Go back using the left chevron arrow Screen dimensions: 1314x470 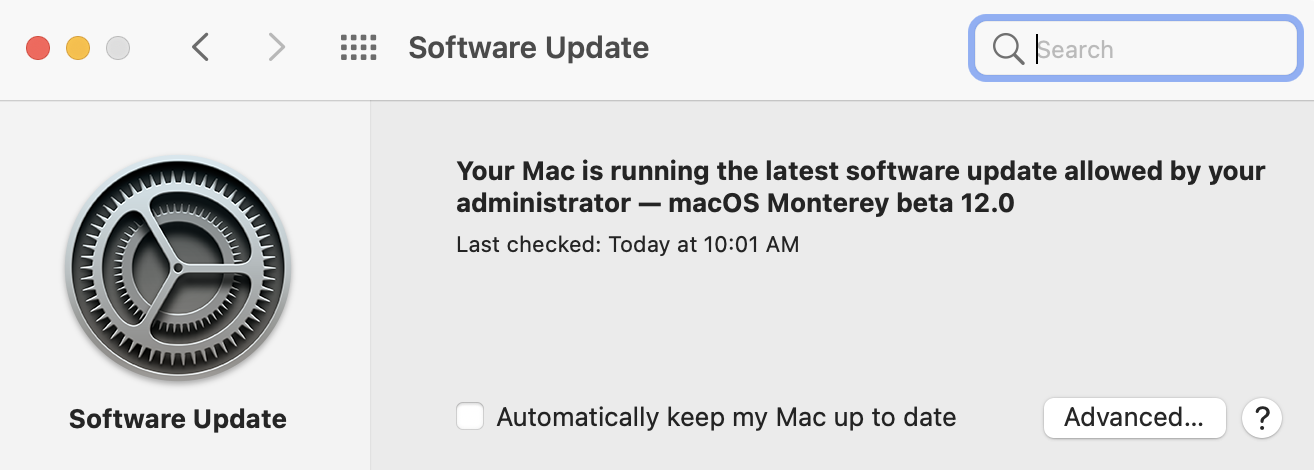click(200, 47)
